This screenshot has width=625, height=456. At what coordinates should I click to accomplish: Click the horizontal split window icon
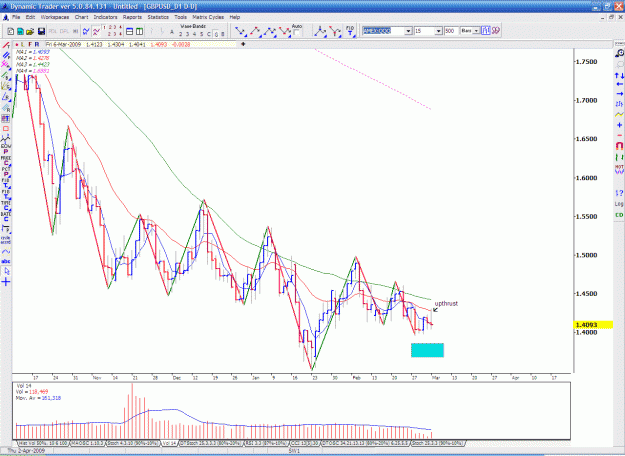point(130,31)
